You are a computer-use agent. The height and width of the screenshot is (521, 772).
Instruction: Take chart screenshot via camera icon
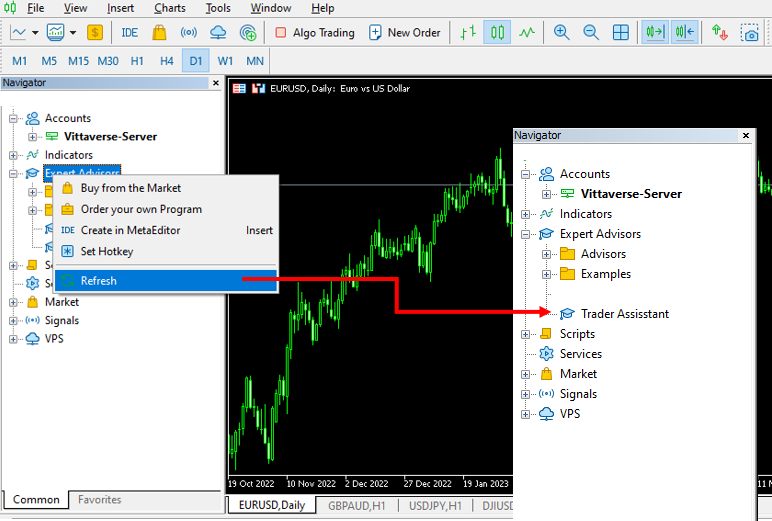(x=749, y=33)
